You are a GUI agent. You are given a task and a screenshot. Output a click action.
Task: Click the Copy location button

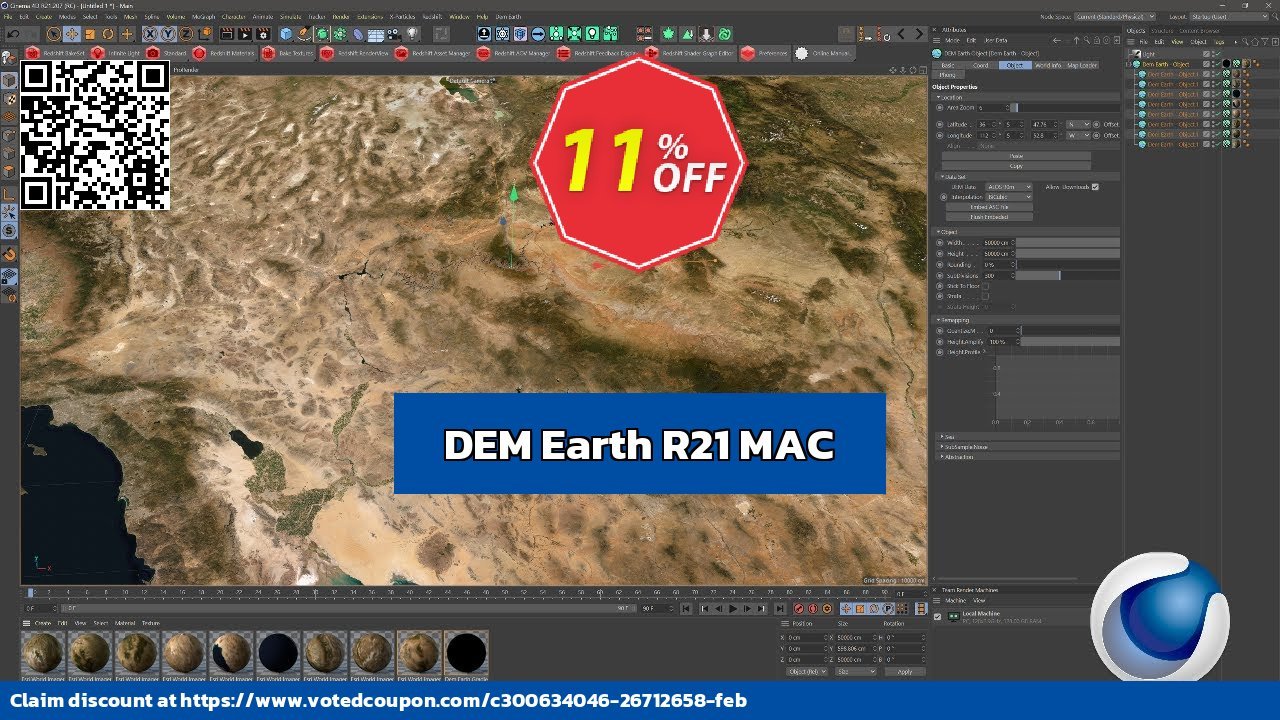tap(1016, 166)
